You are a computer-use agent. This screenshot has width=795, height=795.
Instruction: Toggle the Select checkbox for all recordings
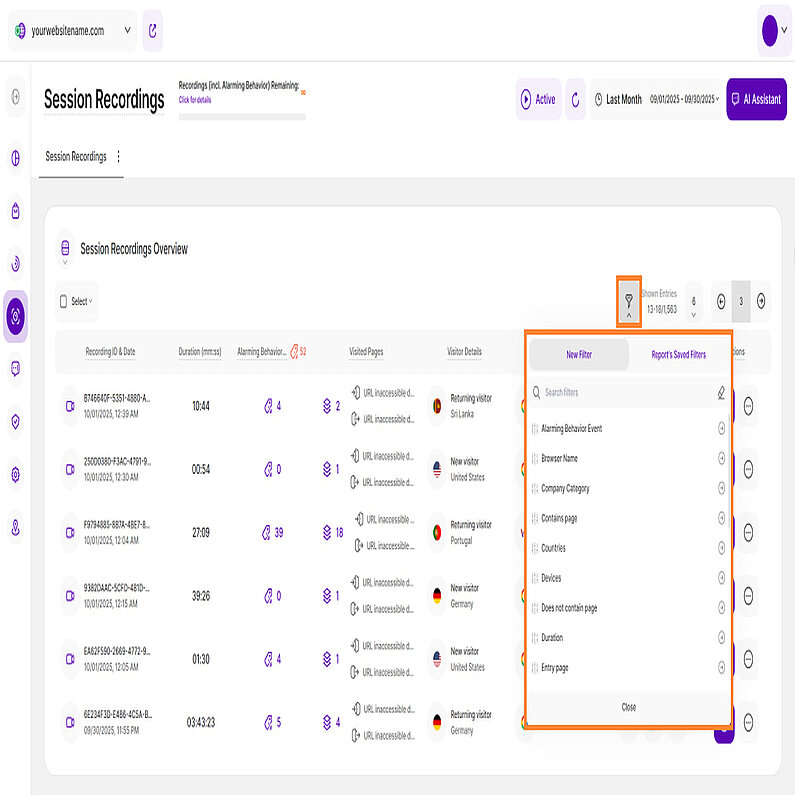coord(64,301)
